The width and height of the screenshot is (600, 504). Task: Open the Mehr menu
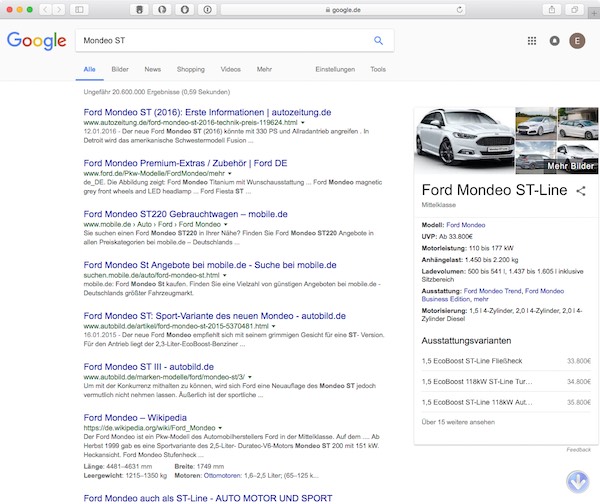264,69
